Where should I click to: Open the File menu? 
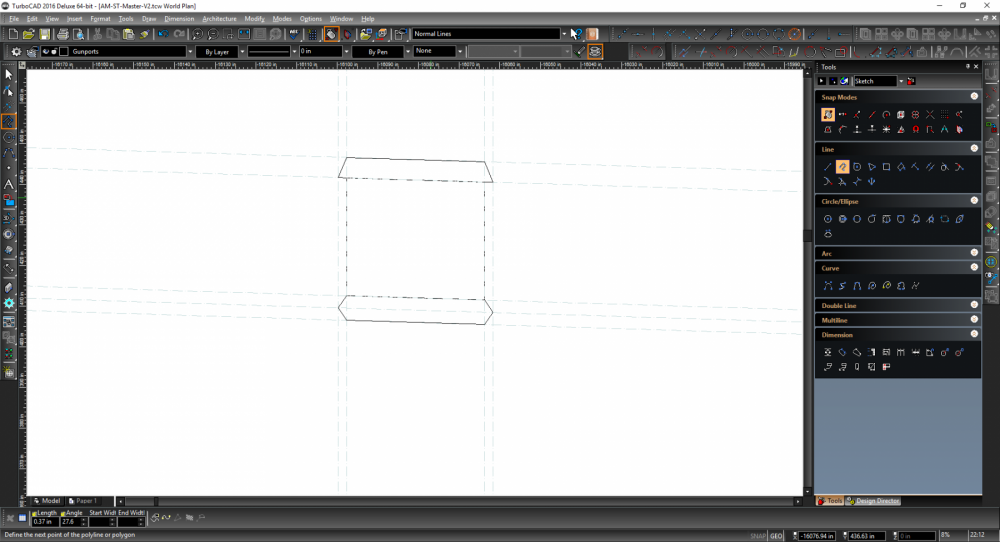[13, 18]
